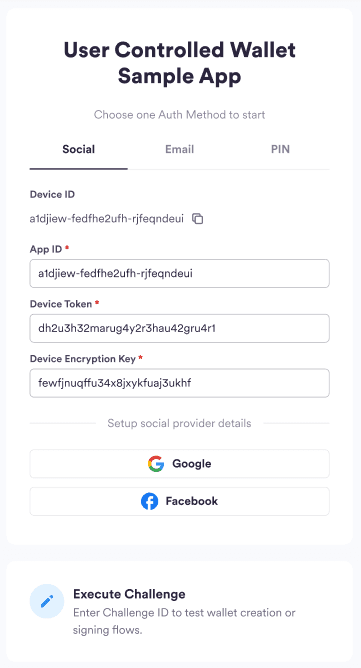Image resolution: width=361 pixels, height=668 pixels.
Task: Click the Device ID value text
Action: click(x=107, y=219)
